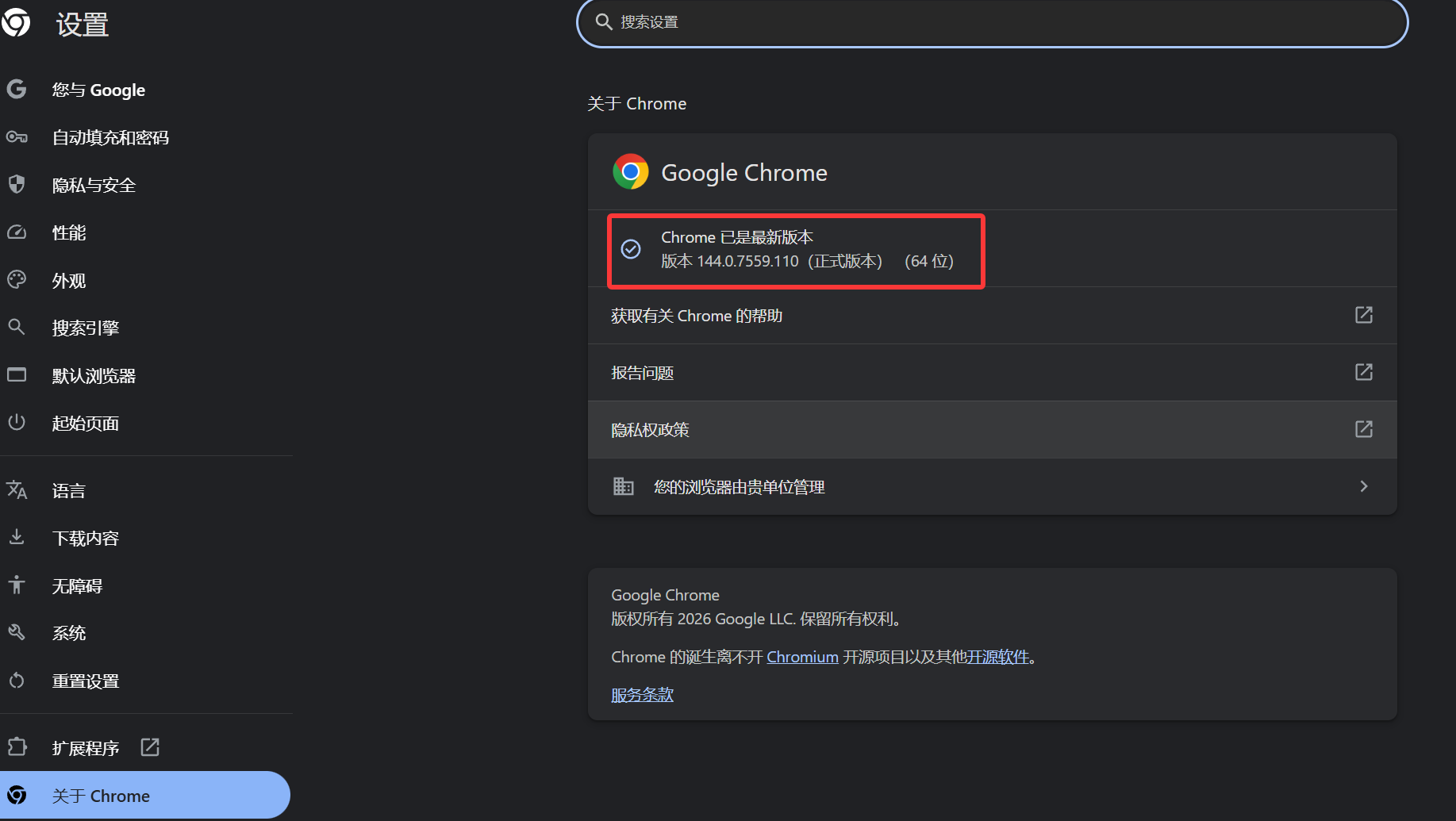Open the 开源软件 link

(997, 657)
